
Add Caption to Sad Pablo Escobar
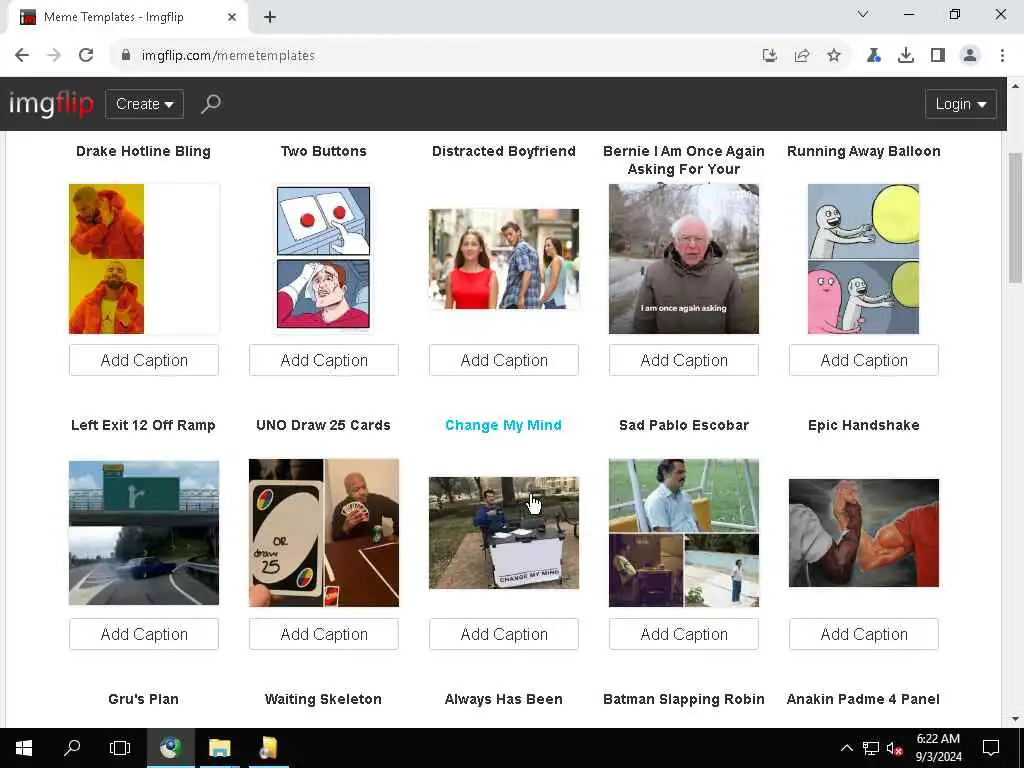[x=684, y=634]
